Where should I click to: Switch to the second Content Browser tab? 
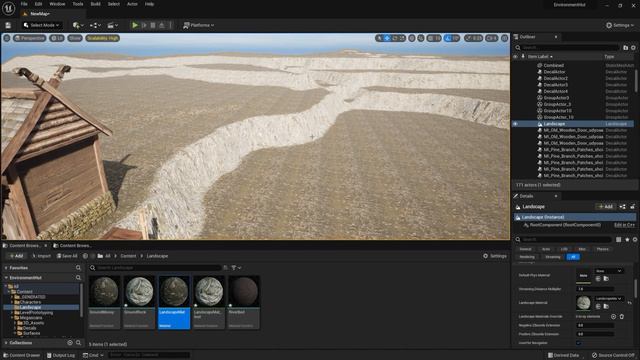tap(72, 246)
